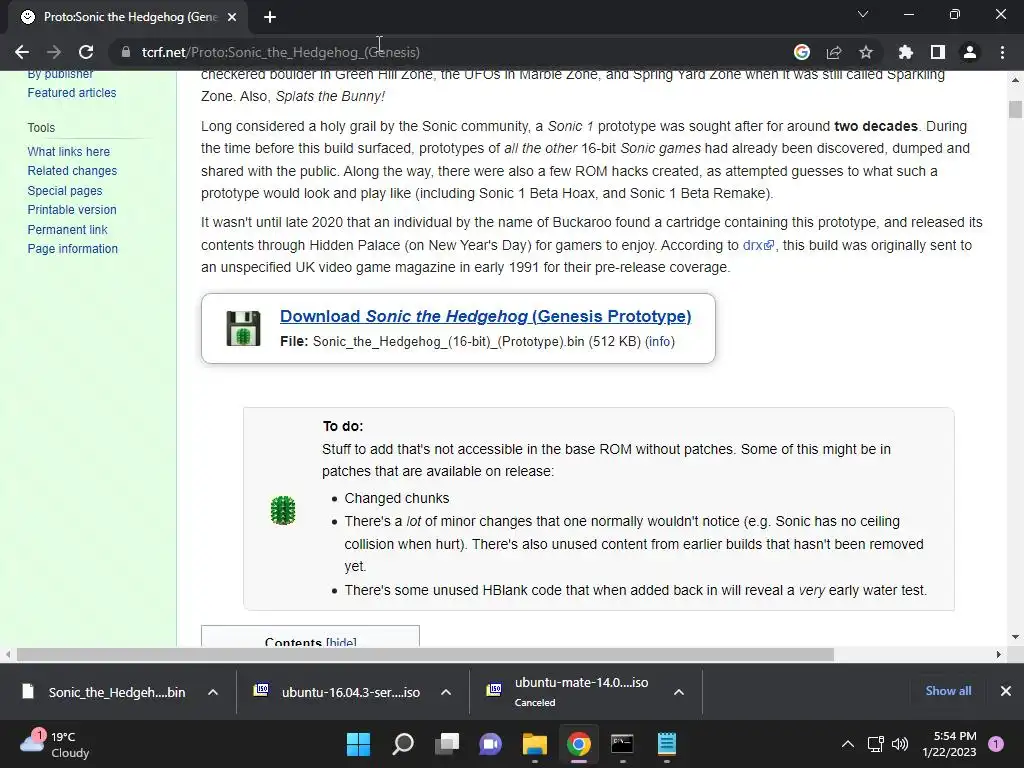Open Chrome three-dot menu
Image resolution: width=1024 pixels, height=768 pixels.
(1002, 52)
